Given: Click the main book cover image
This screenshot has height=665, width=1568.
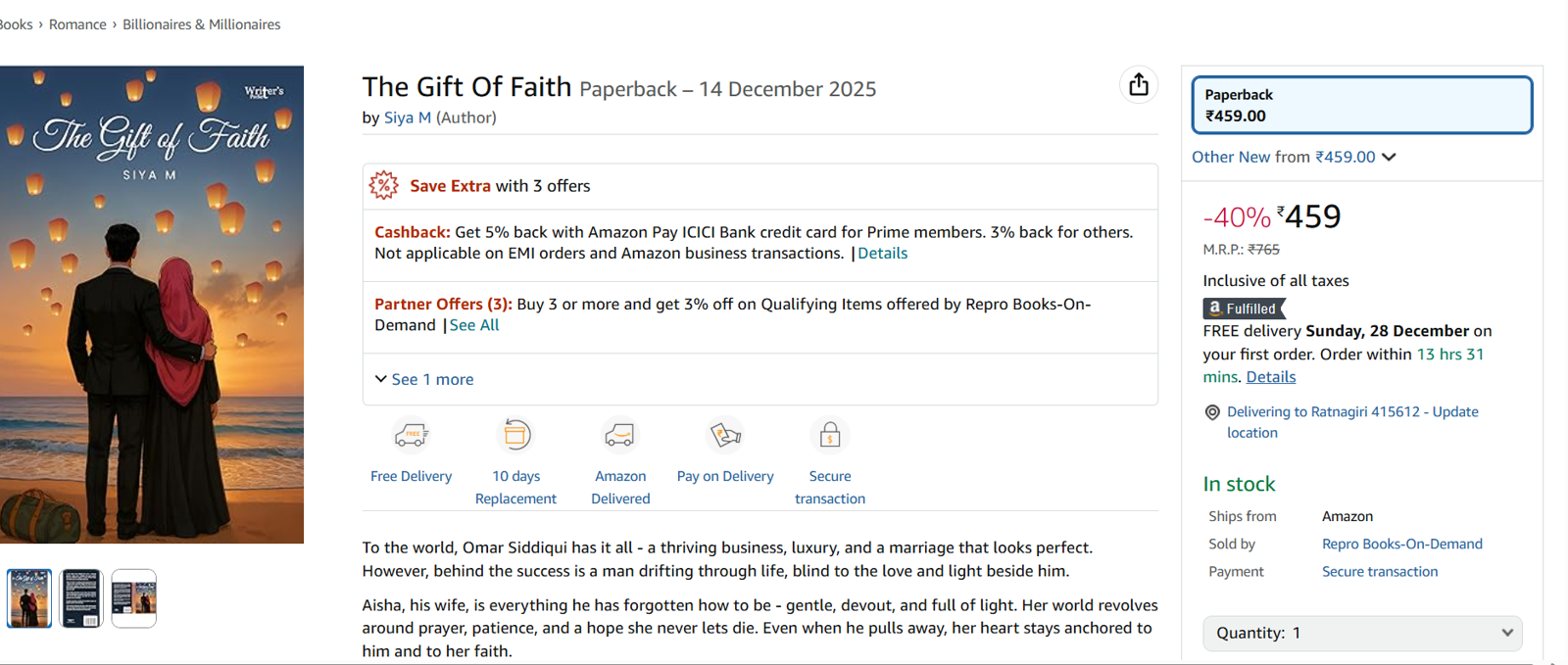Looking at the screenshot, I should tap(151, 305).
